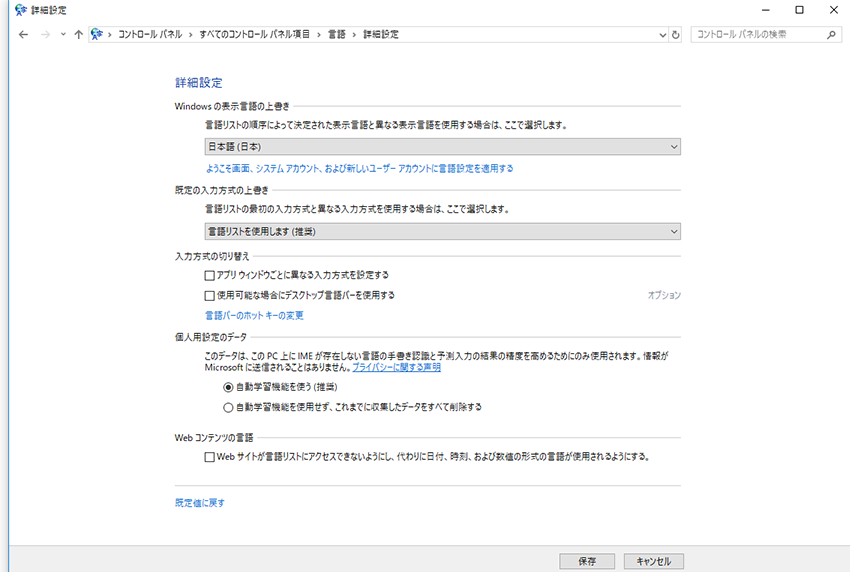This screenshot has width=850, height=572.
Task: Click the コントロール パネルの検索 search field
Action: 755,34
